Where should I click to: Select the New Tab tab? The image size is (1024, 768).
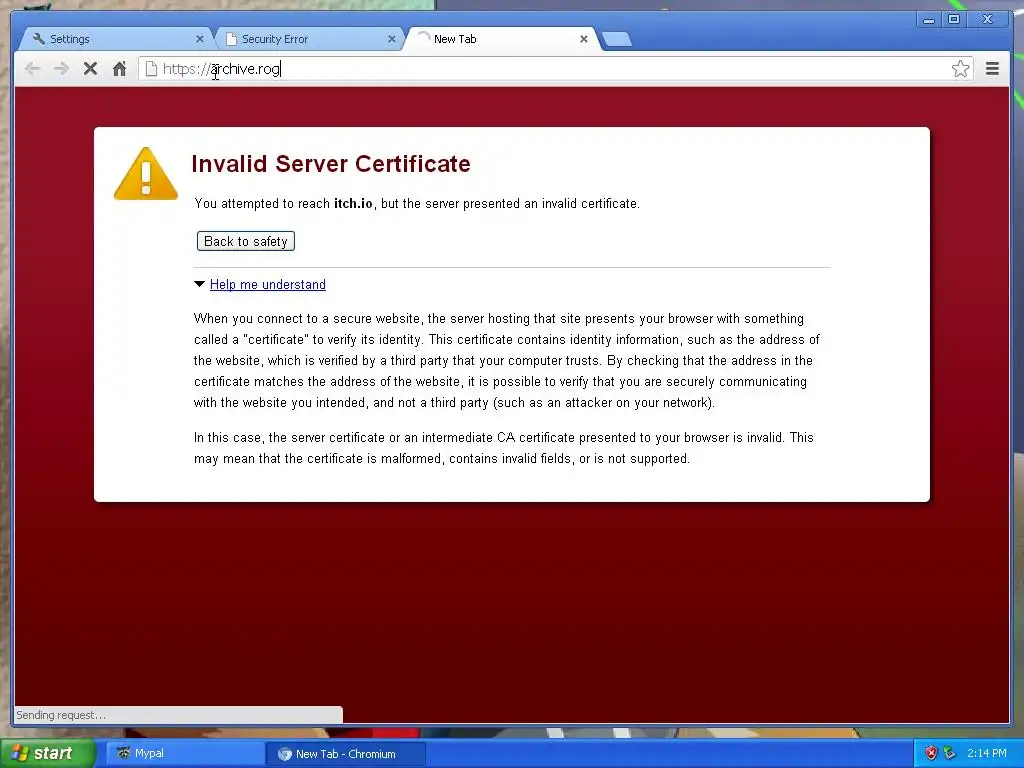[500, 39]
